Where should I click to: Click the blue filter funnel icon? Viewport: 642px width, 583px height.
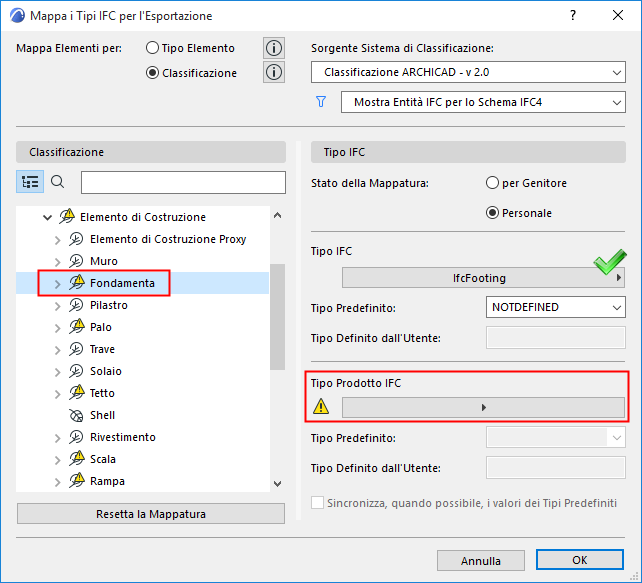click(x=322, y=102)
